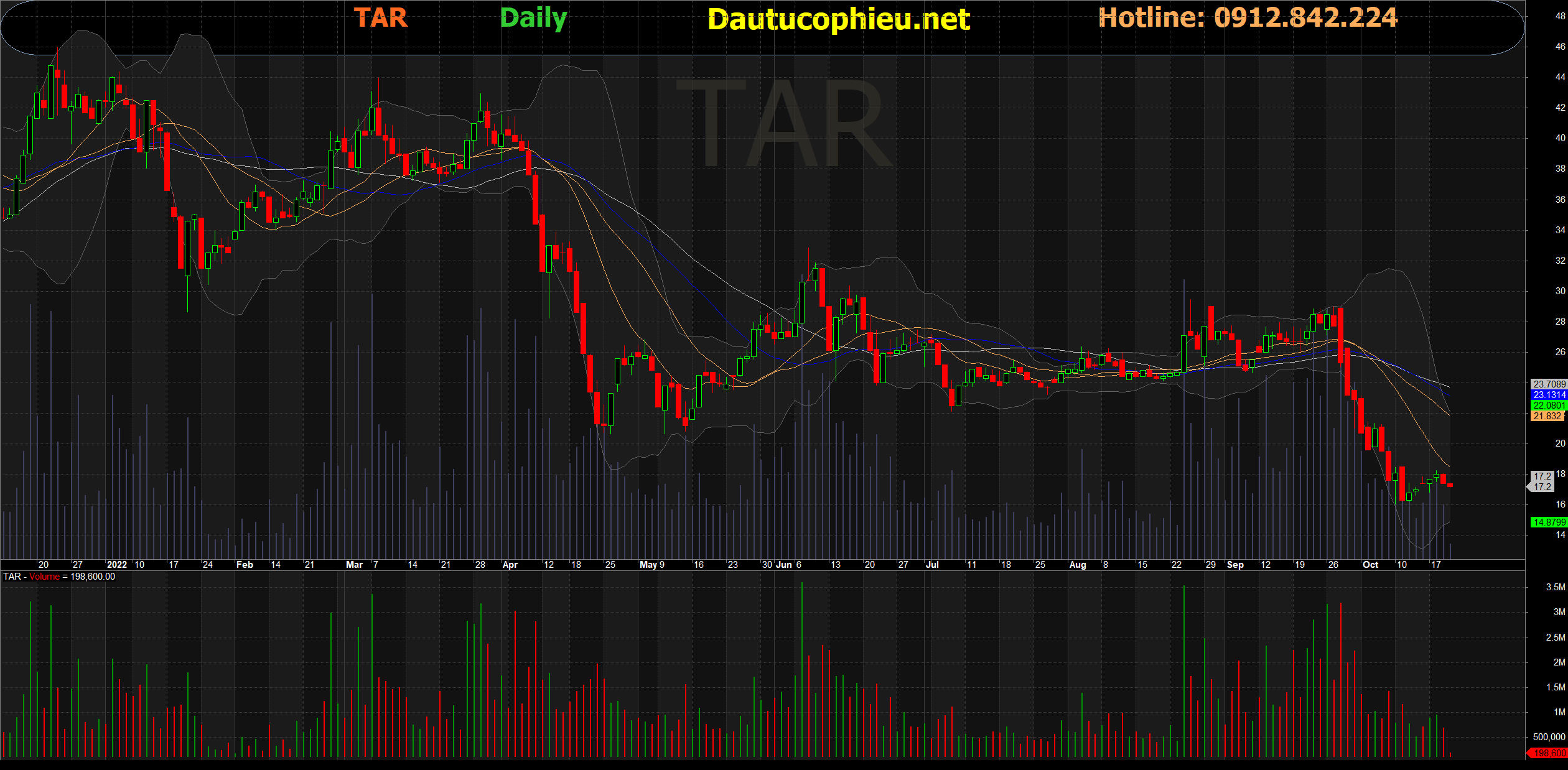Click the green 22.0801 price tag
The height and width of the screenshot is (770, 1568).
(x=1549, y=406)
